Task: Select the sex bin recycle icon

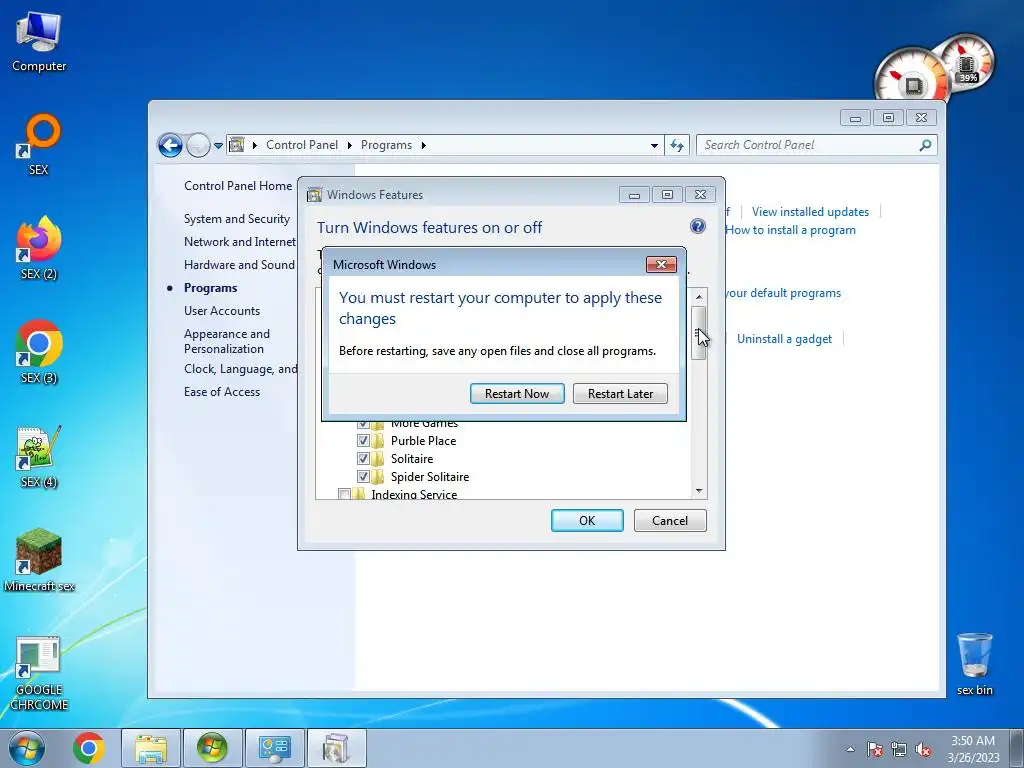Action: pos(974,664)
